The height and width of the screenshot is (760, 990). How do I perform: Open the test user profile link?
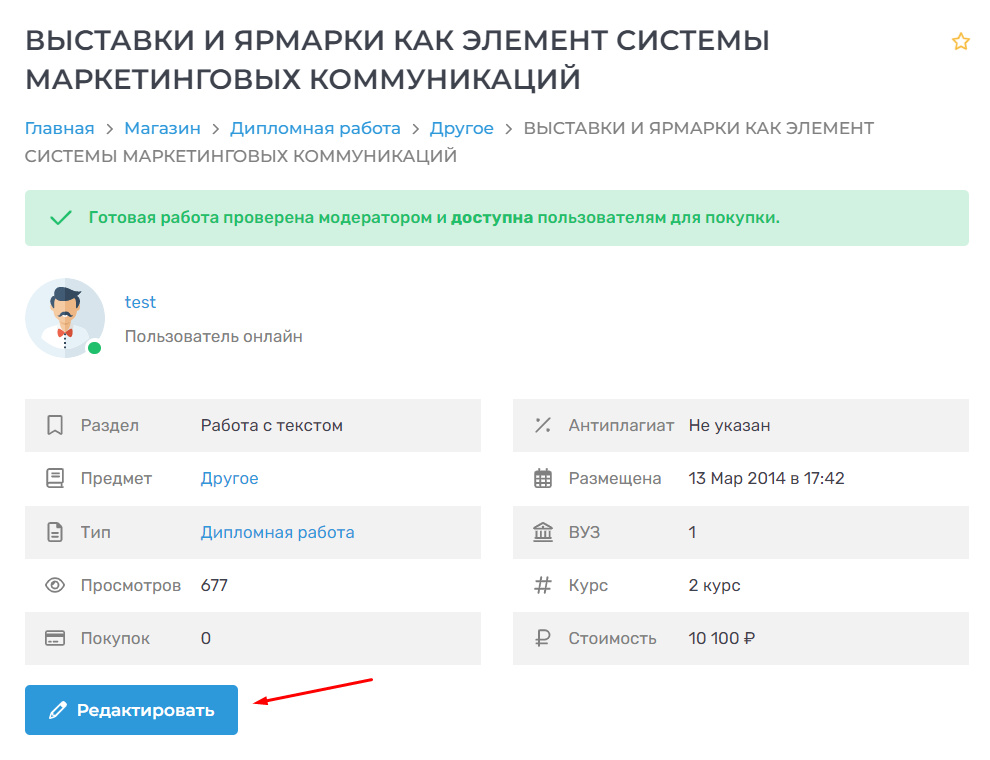click(x=140, y=302)
